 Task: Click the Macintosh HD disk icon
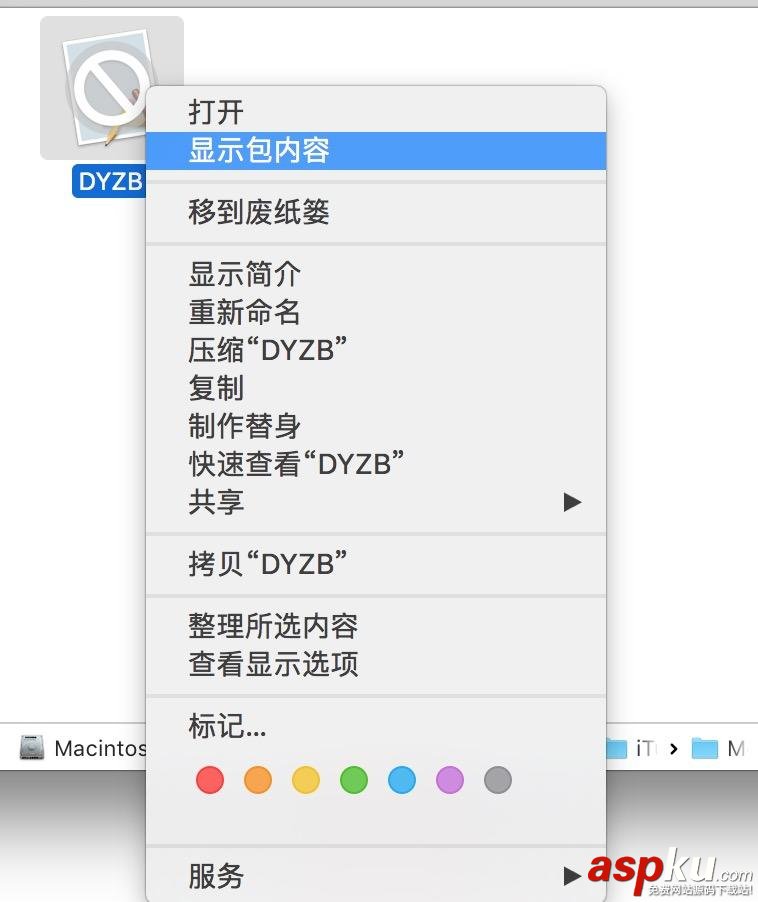click(33, 748)
